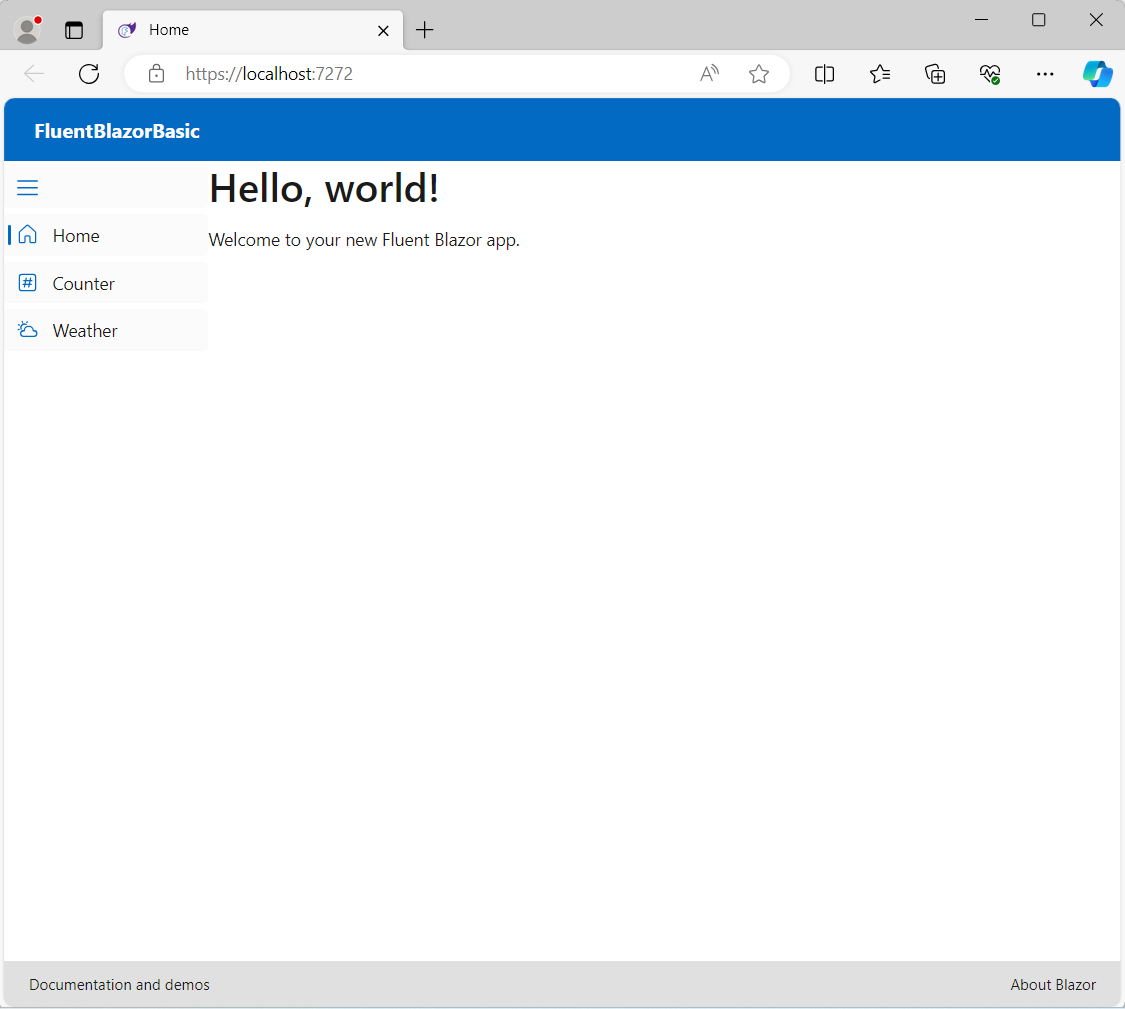Click the Weather cloud icon
This screenshot has height=1009, width=1125.
(27, 330)
